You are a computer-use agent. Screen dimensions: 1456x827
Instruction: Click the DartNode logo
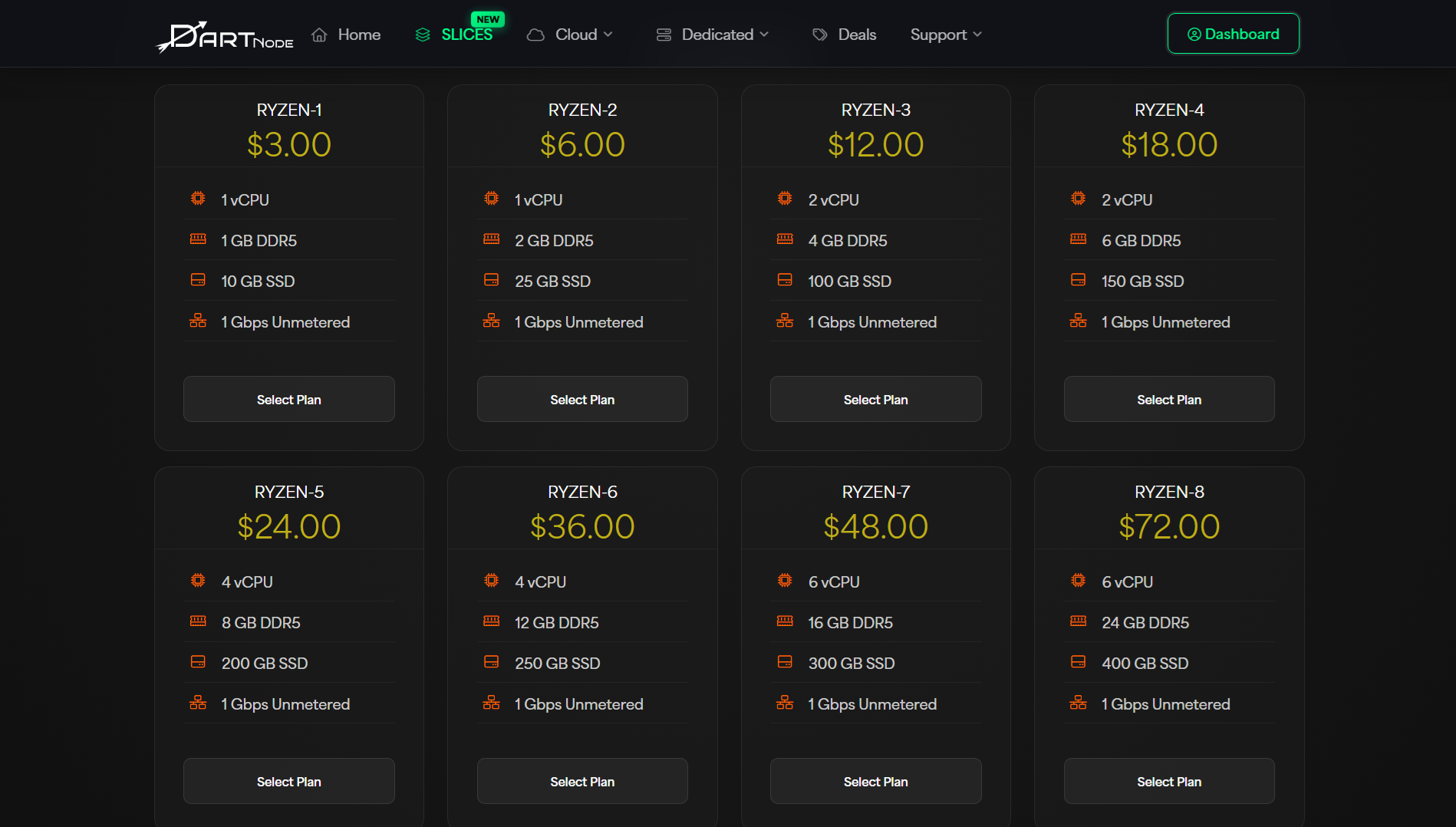[225, 35]
